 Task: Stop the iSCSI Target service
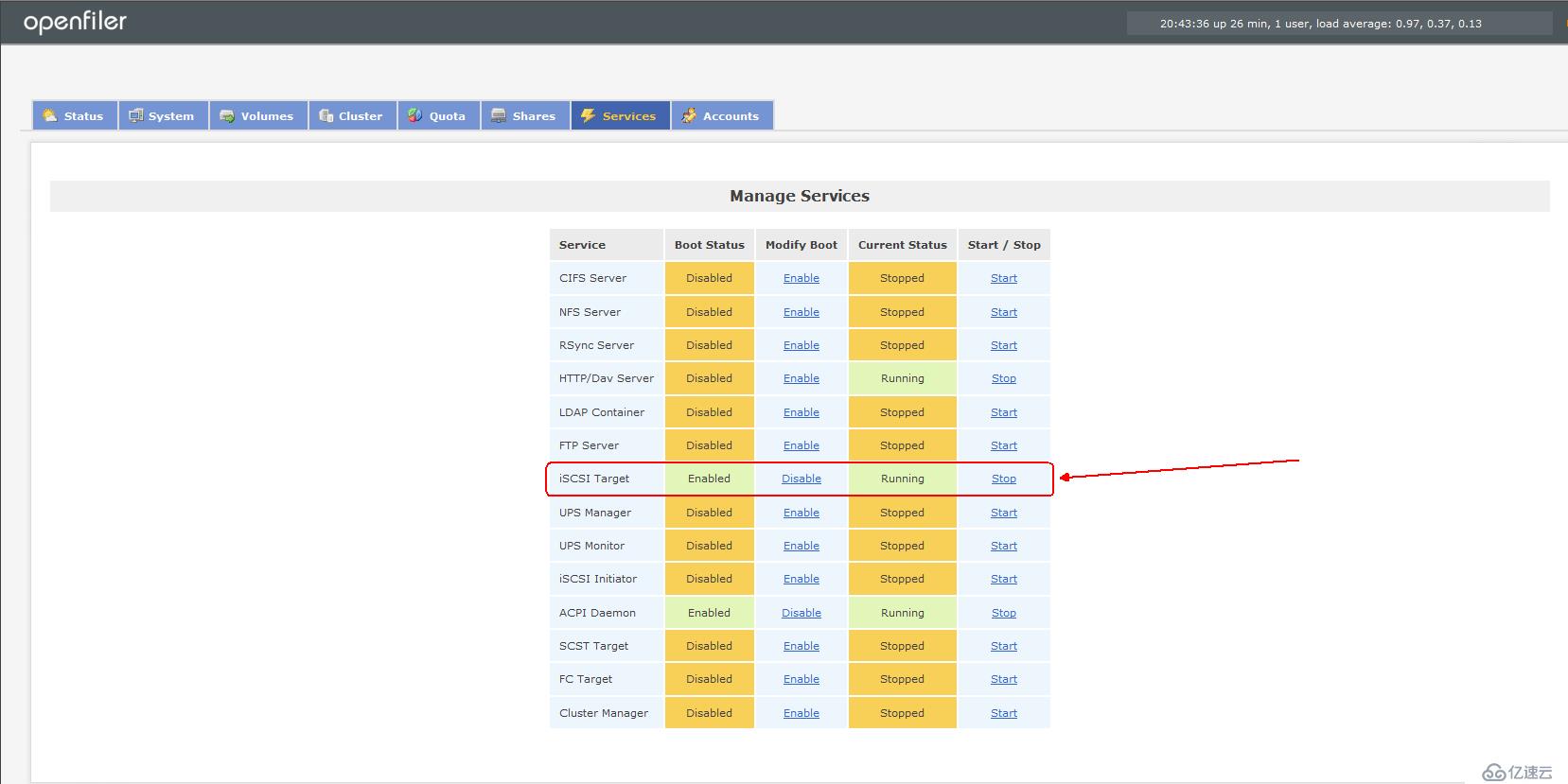point(1004,479)
